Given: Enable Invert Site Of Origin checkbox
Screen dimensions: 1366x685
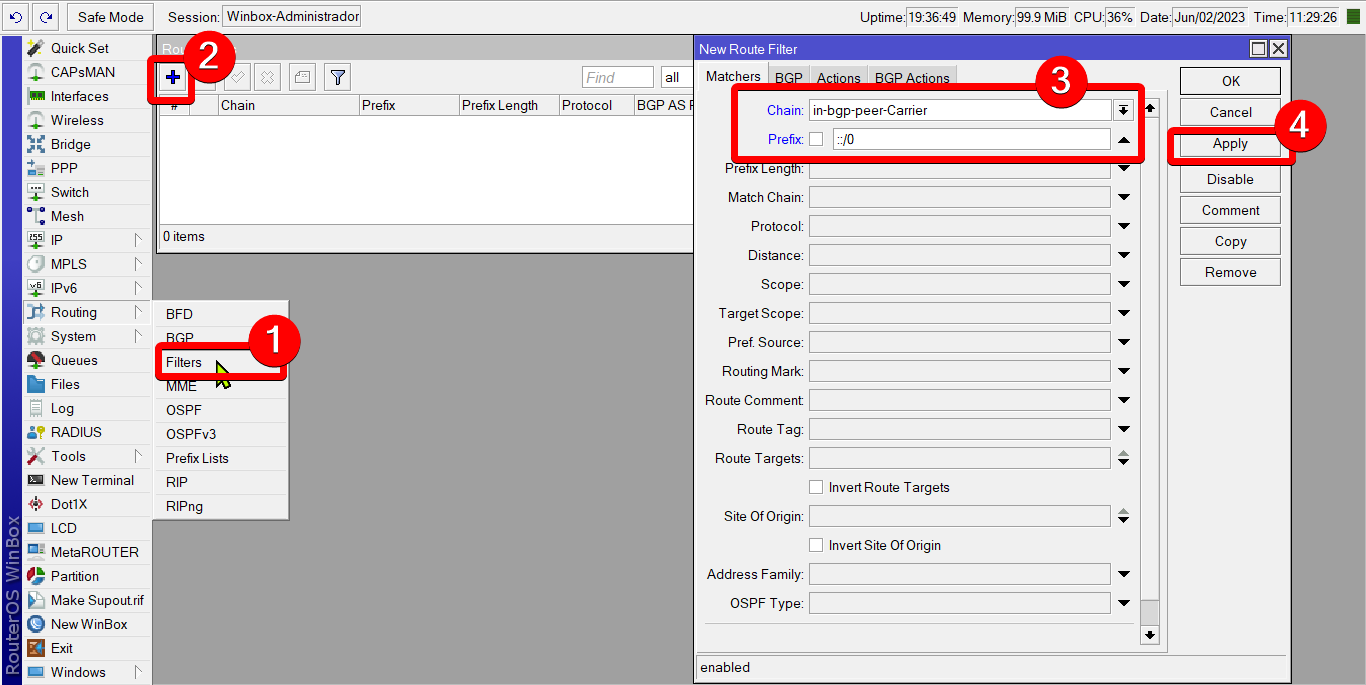Looking at the screenshot, I should coord(816,545).
